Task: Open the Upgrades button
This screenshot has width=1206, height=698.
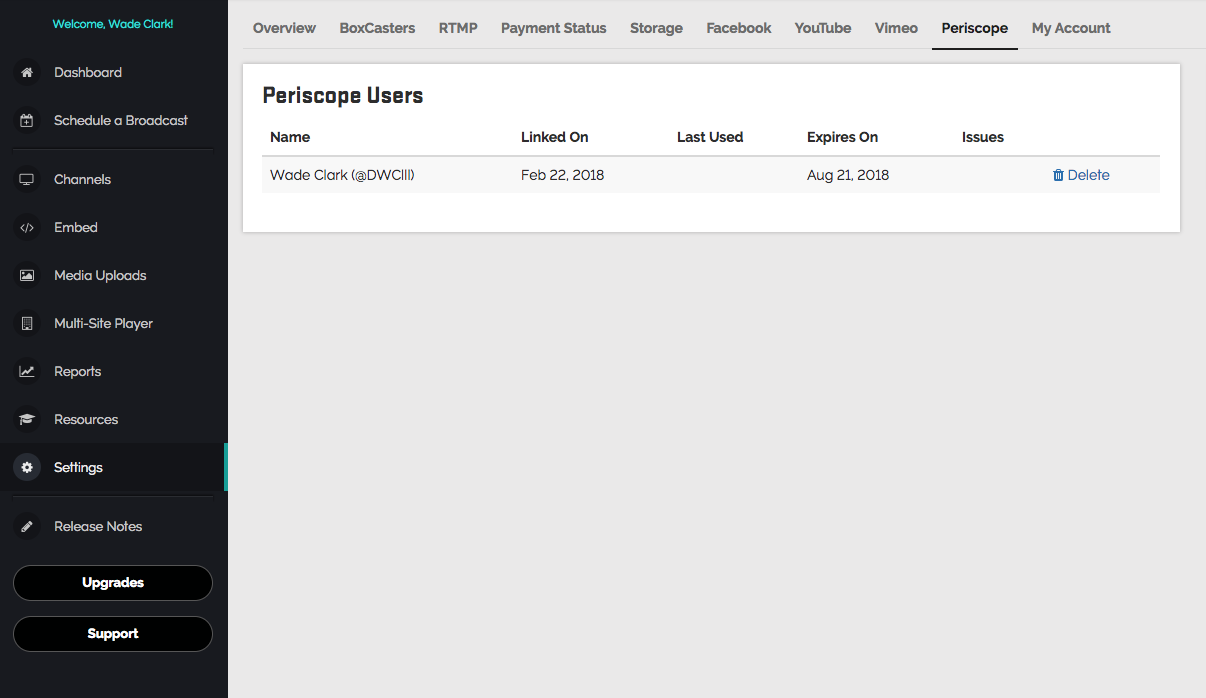Action: pos(113,583)
